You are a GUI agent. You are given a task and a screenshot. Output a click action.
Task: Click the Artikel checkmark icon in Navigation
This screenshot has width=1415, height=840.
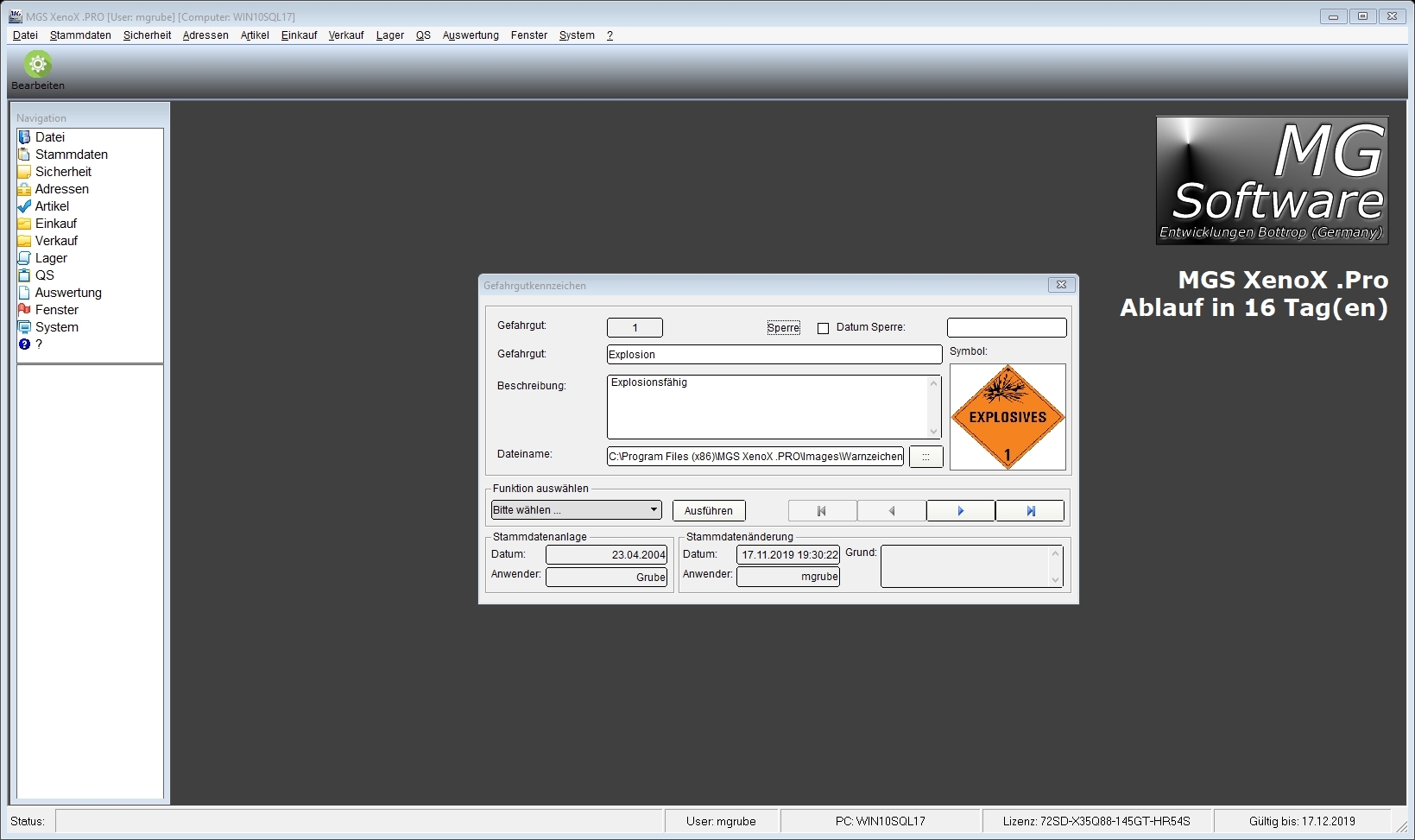[x=24, y=206]
